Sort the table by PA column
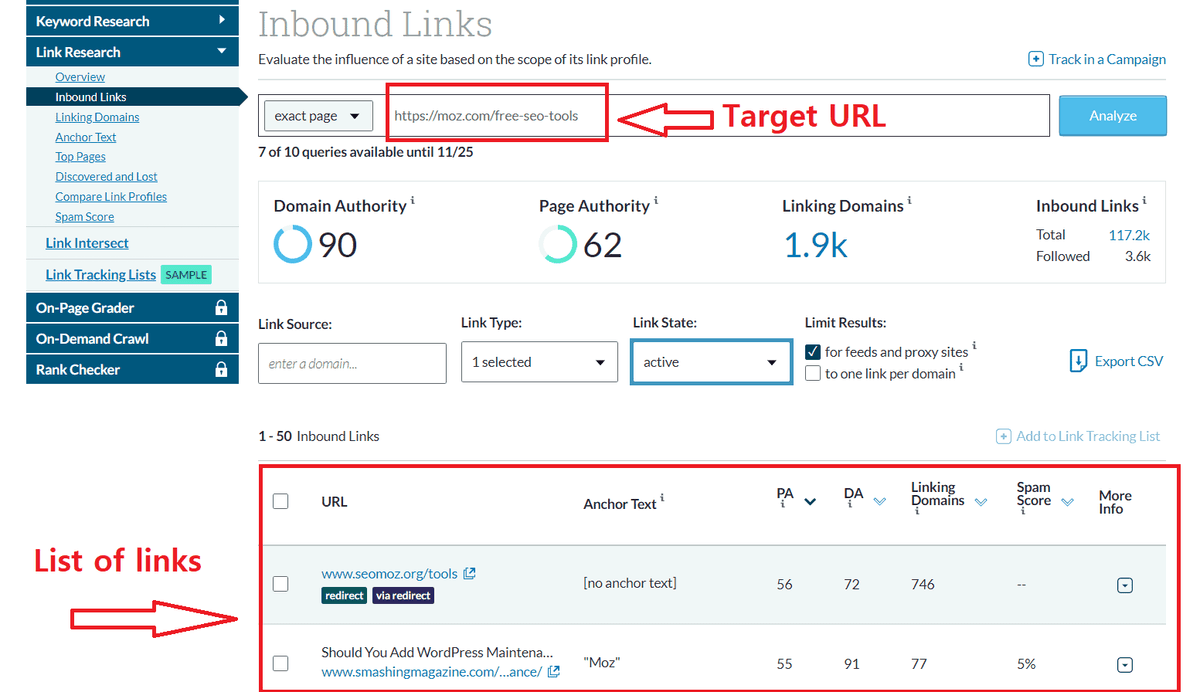 [811, 502]
